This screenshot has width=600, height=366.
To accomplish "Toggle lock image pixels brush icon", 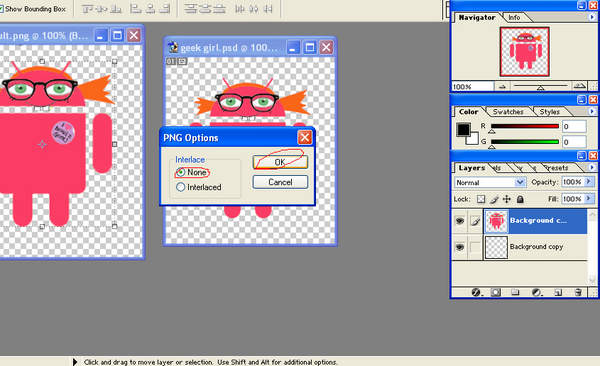I will [x=494, y=199].
